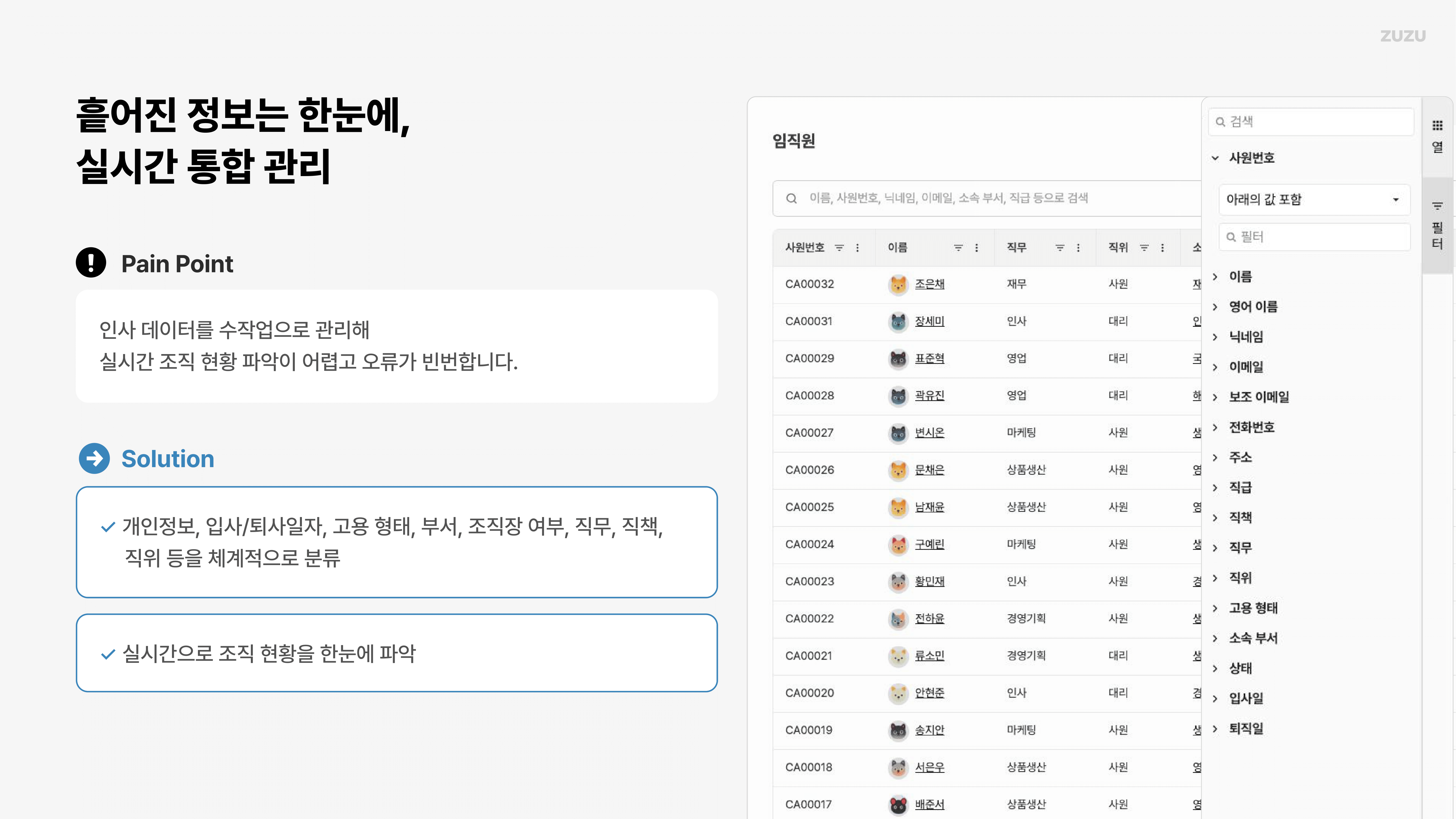Image resolution: width=1456 pixels, height=819 pixels.
Task: Open the 직위 column three-dot menu
Action: 1162,248
